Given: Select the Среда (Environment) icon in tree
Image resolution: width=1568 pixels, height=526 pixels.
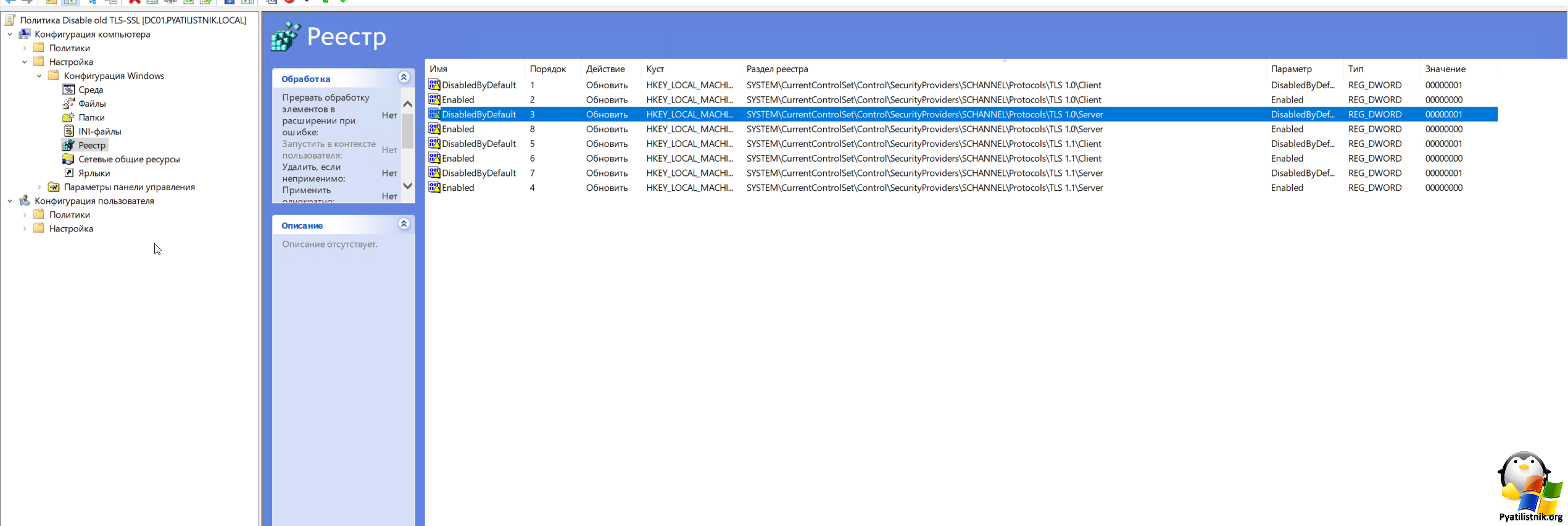Looking at the screenshot, I should point(68,90).
